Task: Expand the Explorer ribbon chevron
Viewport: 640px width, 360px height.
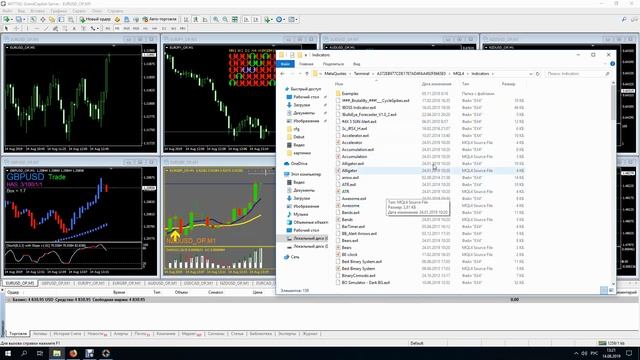Action: click(x=605, y=64)
